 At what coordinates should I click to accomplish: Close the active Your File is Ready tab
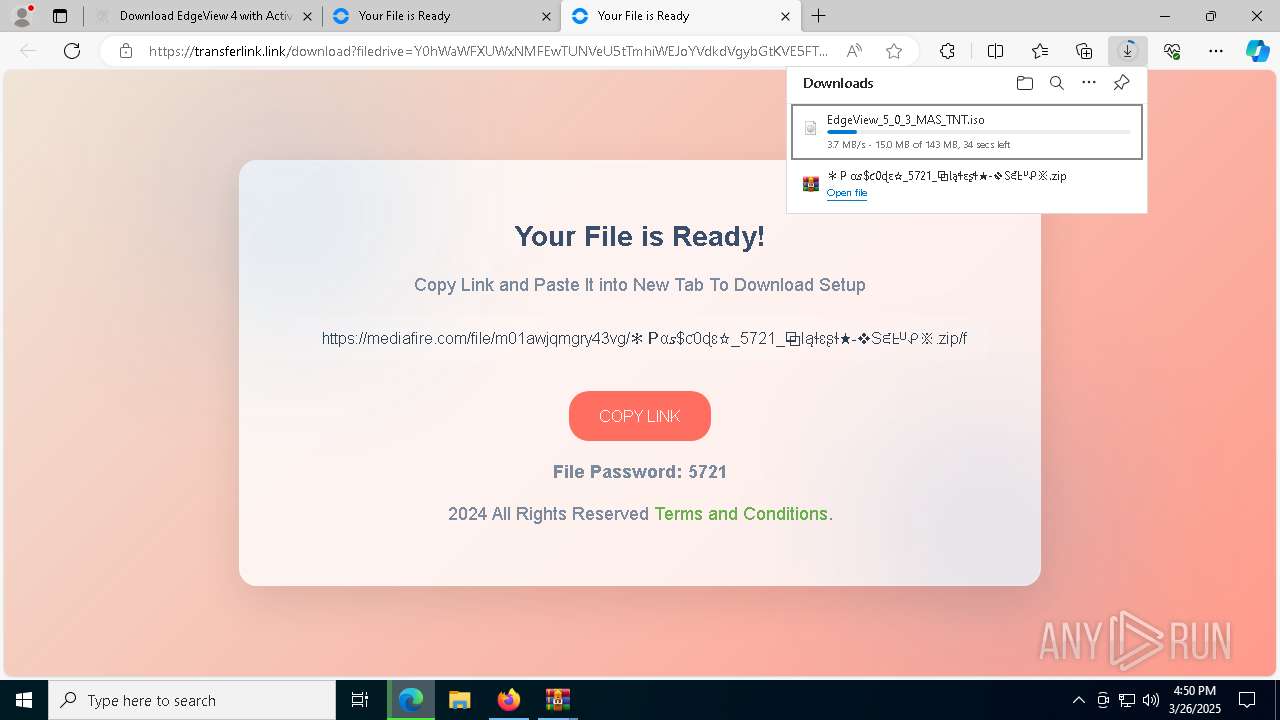pos(785,16)
